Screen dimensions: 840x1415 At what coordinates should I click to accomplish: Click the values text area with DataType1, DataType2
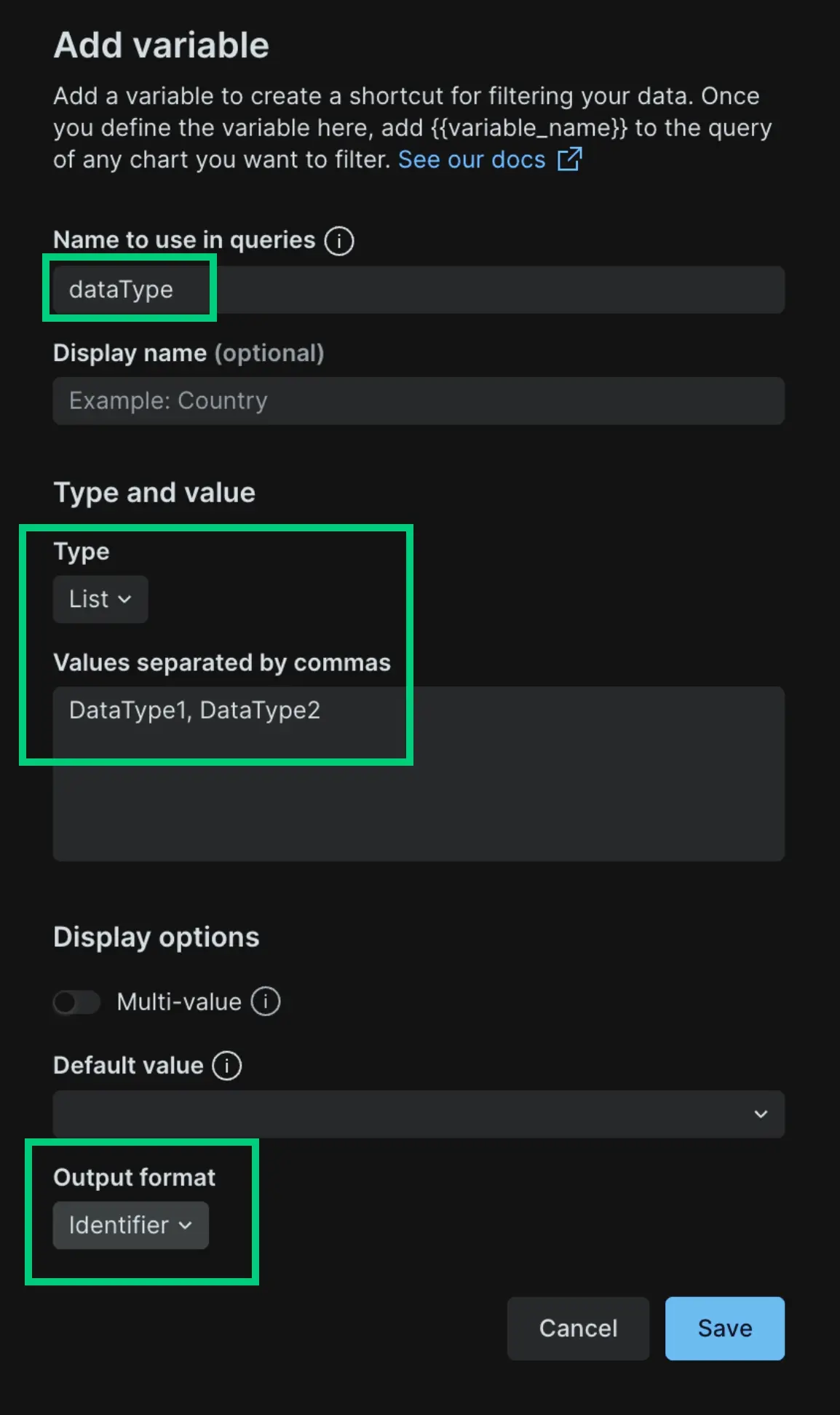point(419,773)
